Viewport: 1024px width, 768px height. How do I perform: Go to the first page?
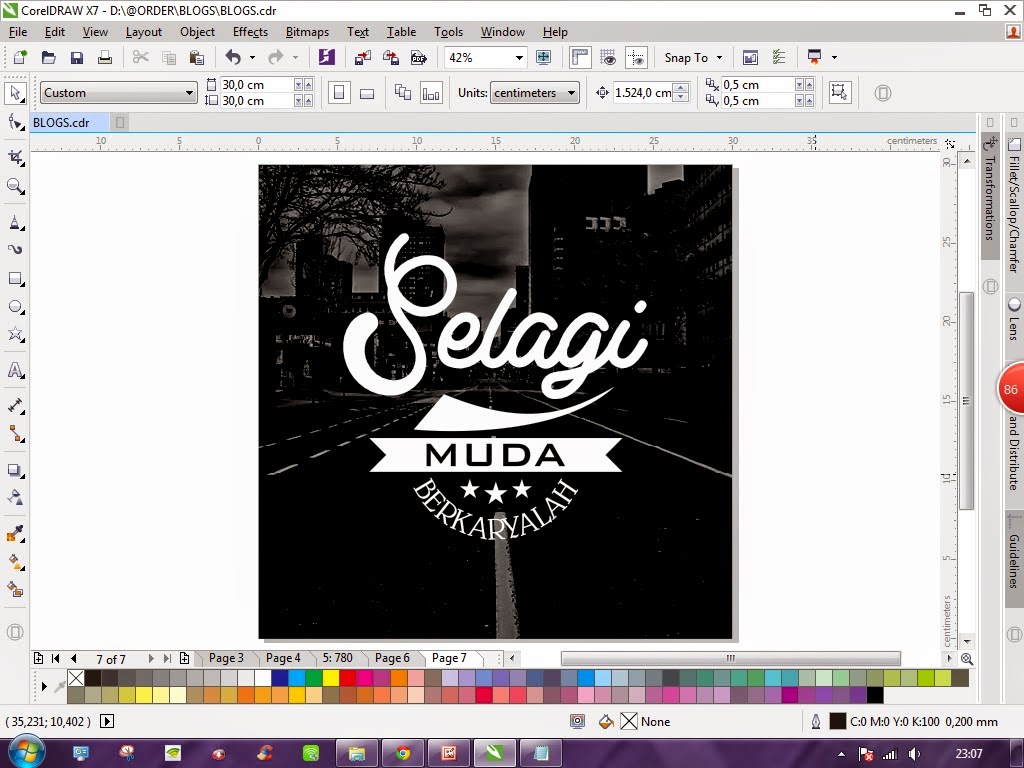coord(56,658)
